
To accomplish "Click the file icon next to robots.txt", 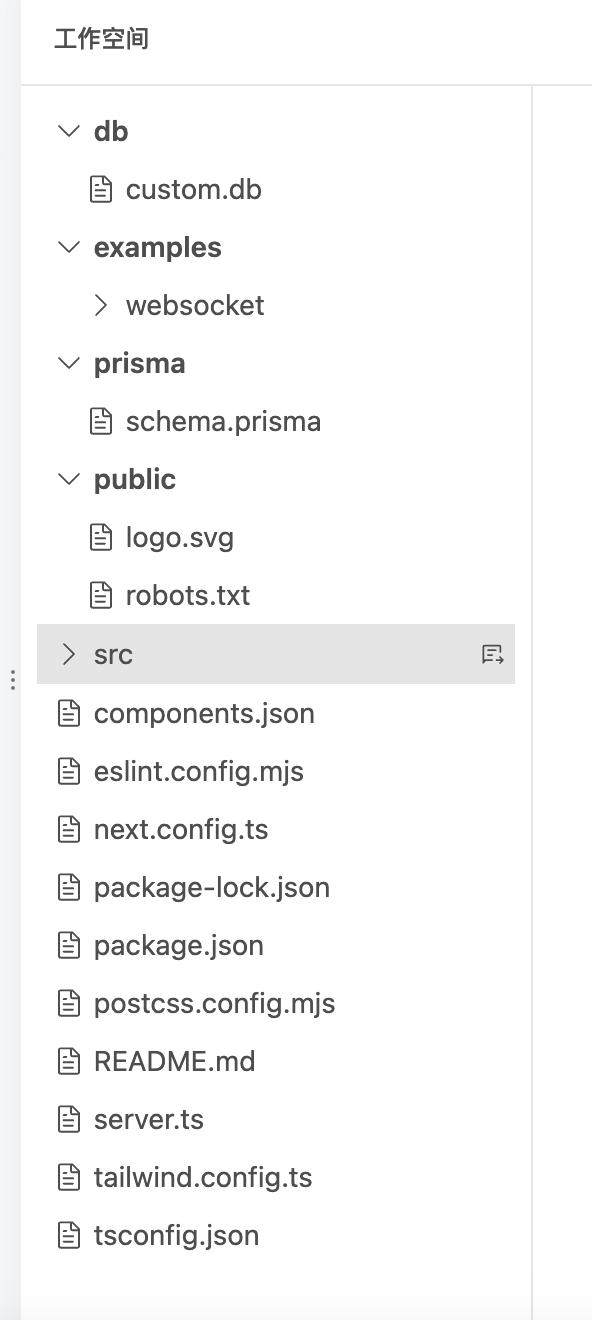I will (101, 595).
